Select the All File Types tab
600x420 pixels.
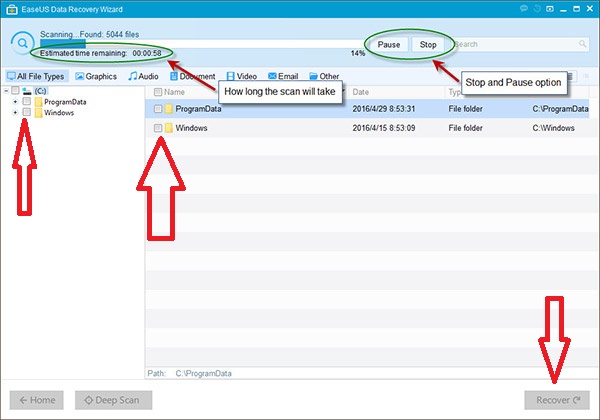tap(36, 76)
